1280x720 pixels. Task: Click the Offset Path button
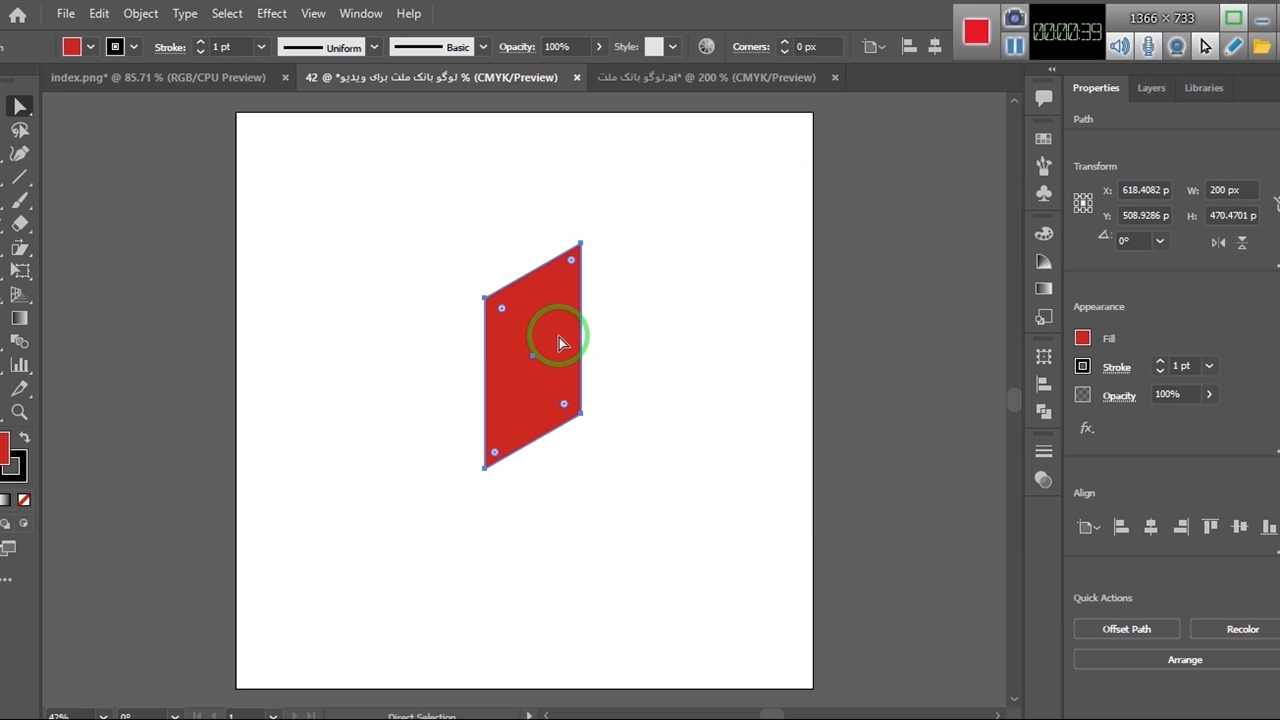click(1126, 629)
